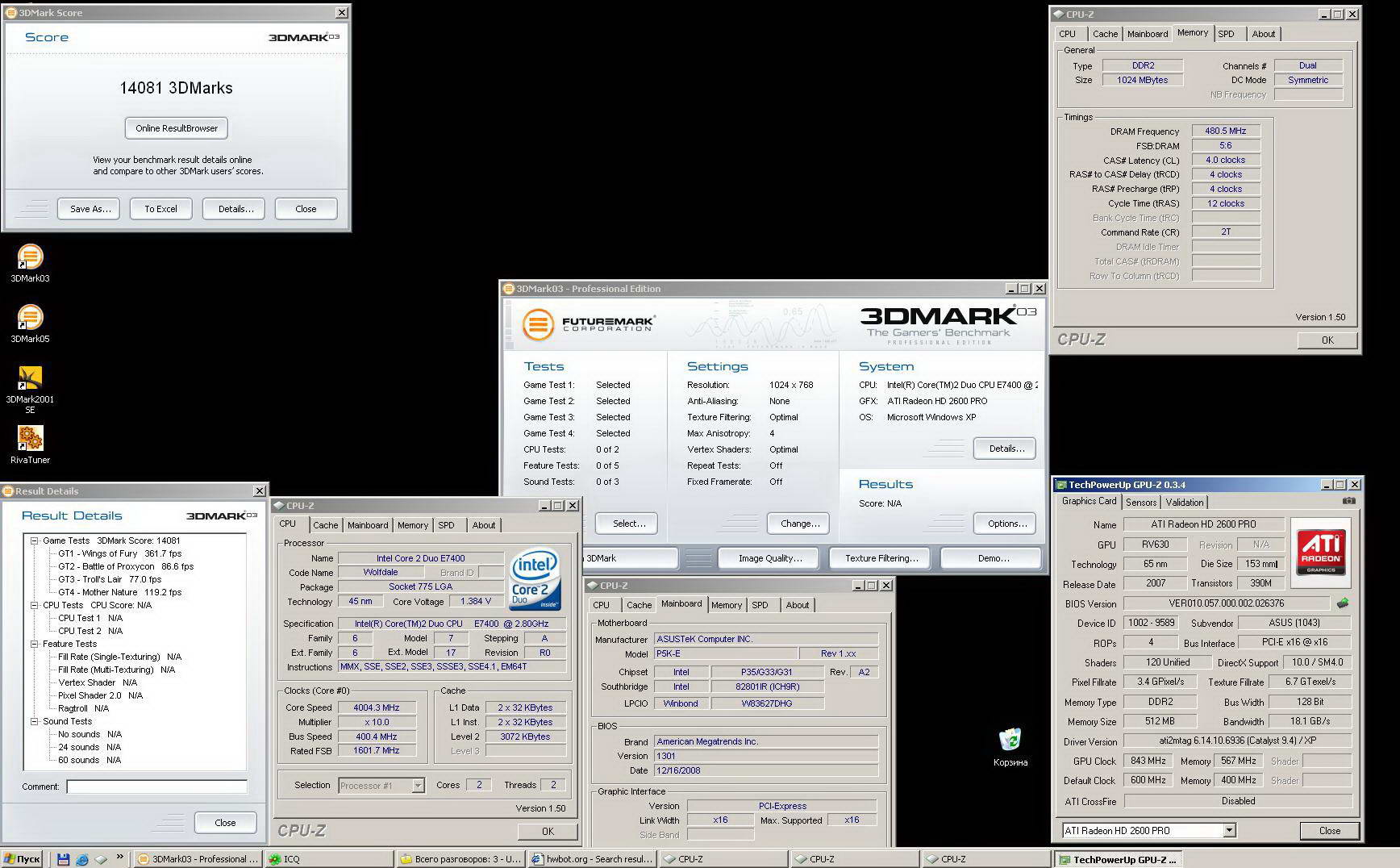This screenshot has height=868, width=1400.
Task: Click the Image Quality... button
Action: click(768, 558)
